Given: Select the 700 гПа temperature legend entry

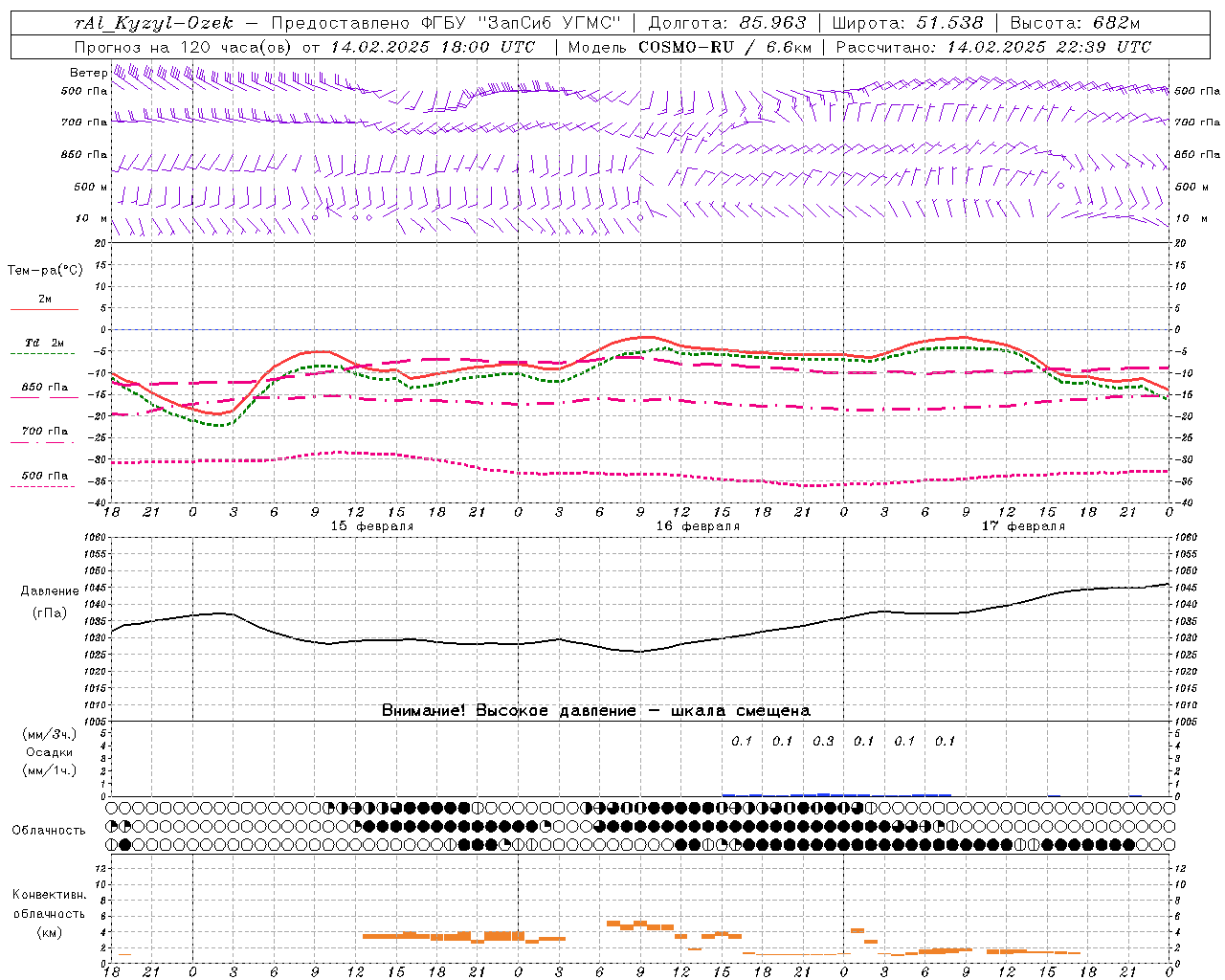Looking at the screenshot, I should point(44,432).
